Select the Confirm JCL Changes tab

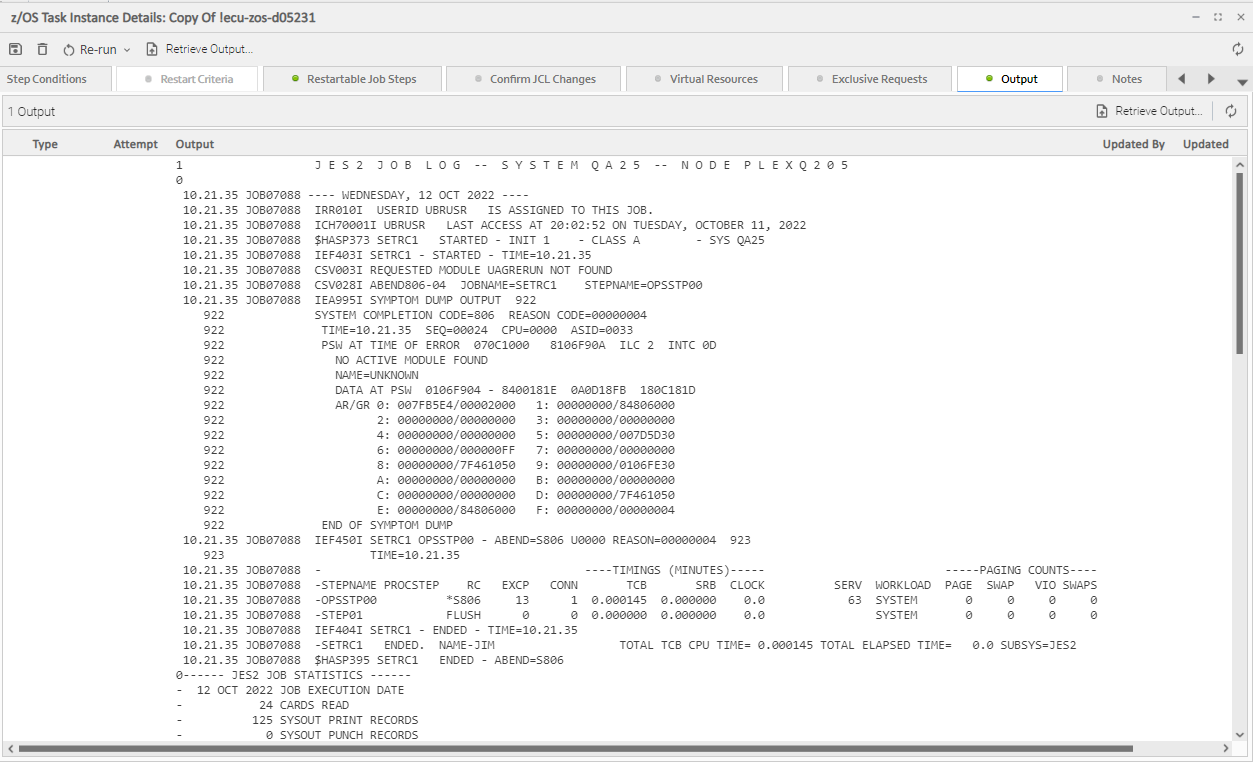point(533,79)
